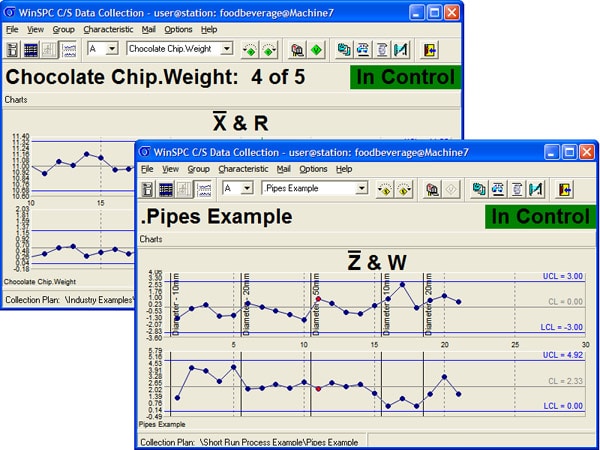Screen dimensions: 600x450
Task: Click the 'In Control' indicator in Chocolate Chip window
Action: 401,77
